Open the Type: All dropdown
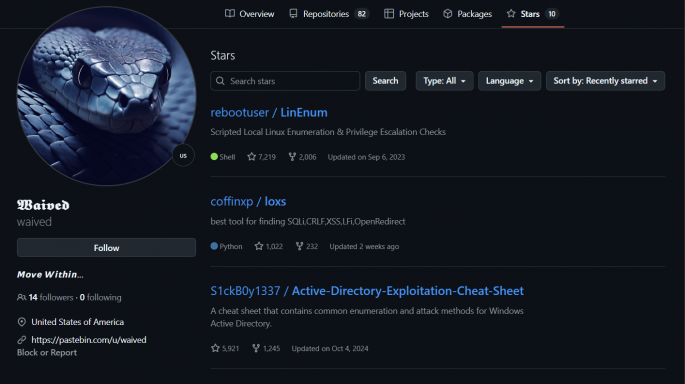The height and width of the screenshot is (384, 685). pos(444,81)
